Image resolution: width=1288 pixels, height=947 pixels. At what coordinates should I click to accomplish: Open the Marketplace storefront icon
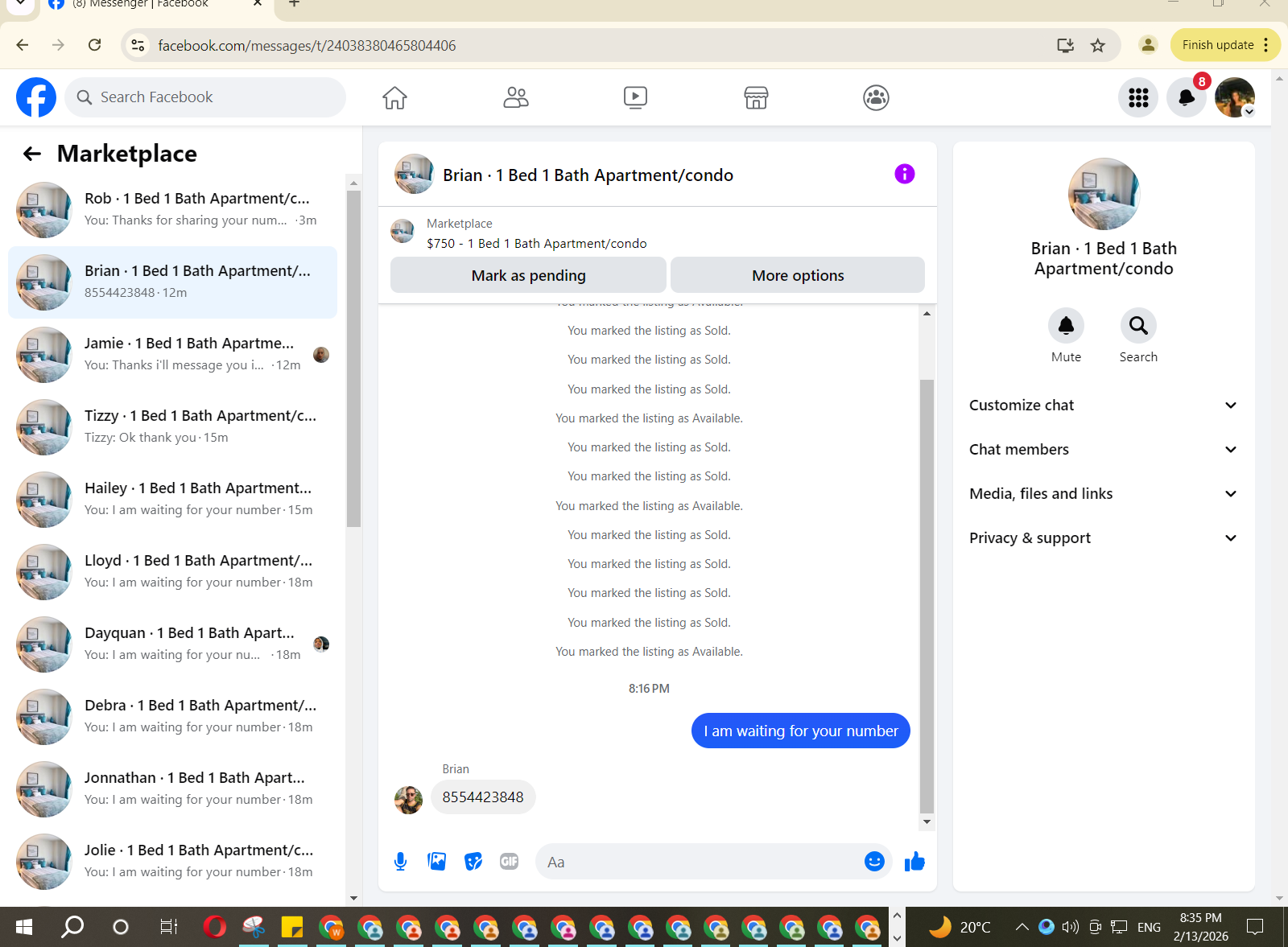[756, 97]
